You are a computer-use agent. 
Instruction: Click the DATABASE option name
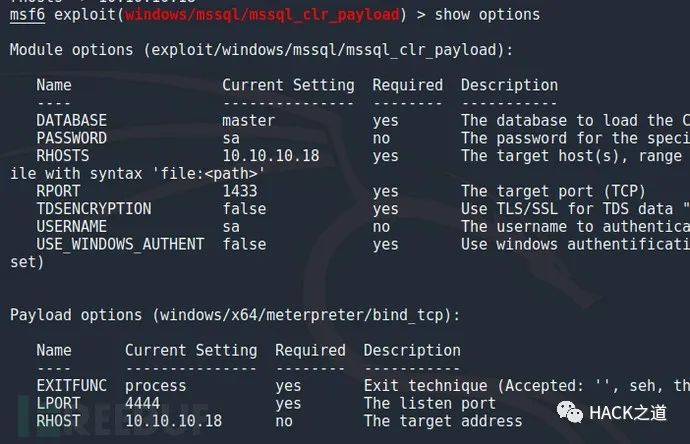pyautogui.click(x=71, y=121)
